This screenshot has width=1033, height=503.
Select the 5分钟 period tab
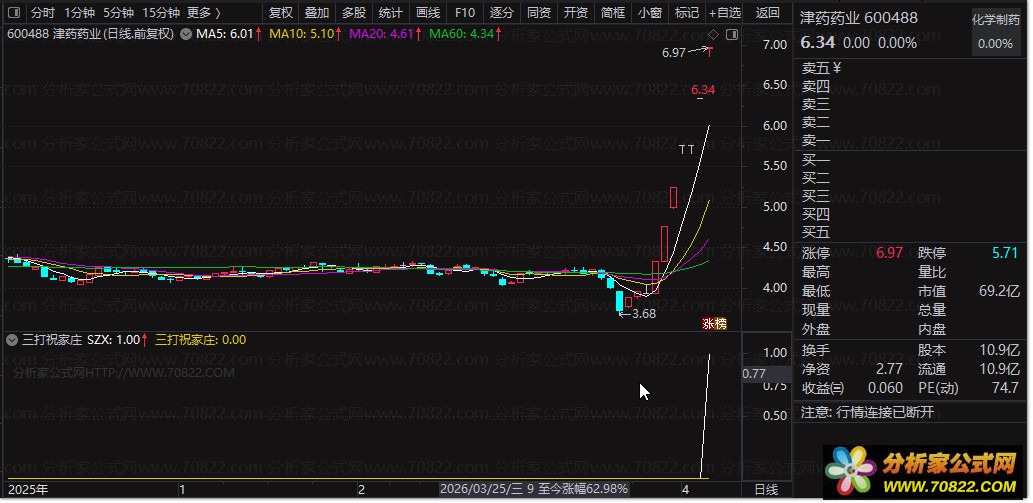[119, 13]
